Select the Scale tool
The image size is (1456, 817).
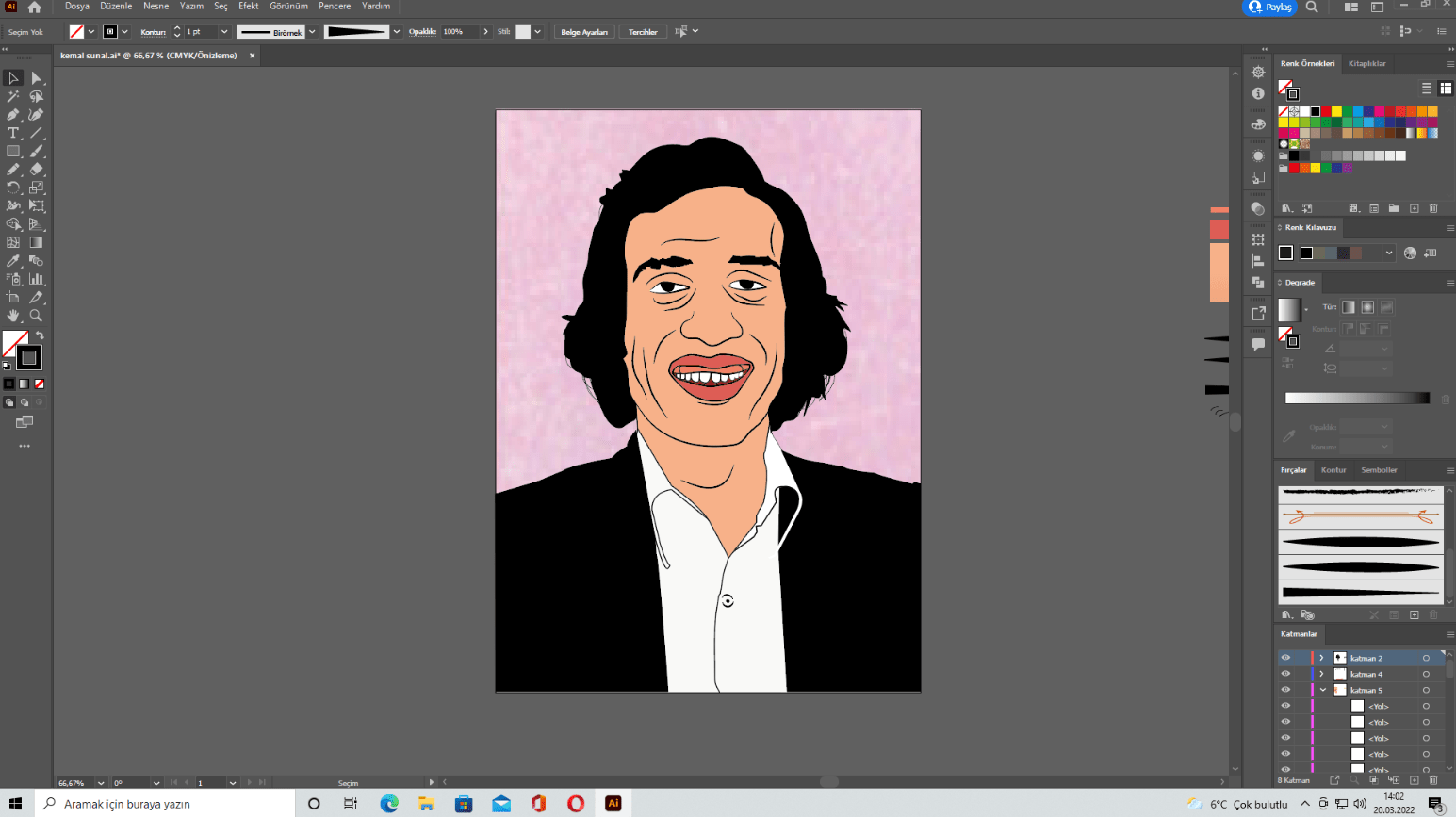click(x=36, y=188)
